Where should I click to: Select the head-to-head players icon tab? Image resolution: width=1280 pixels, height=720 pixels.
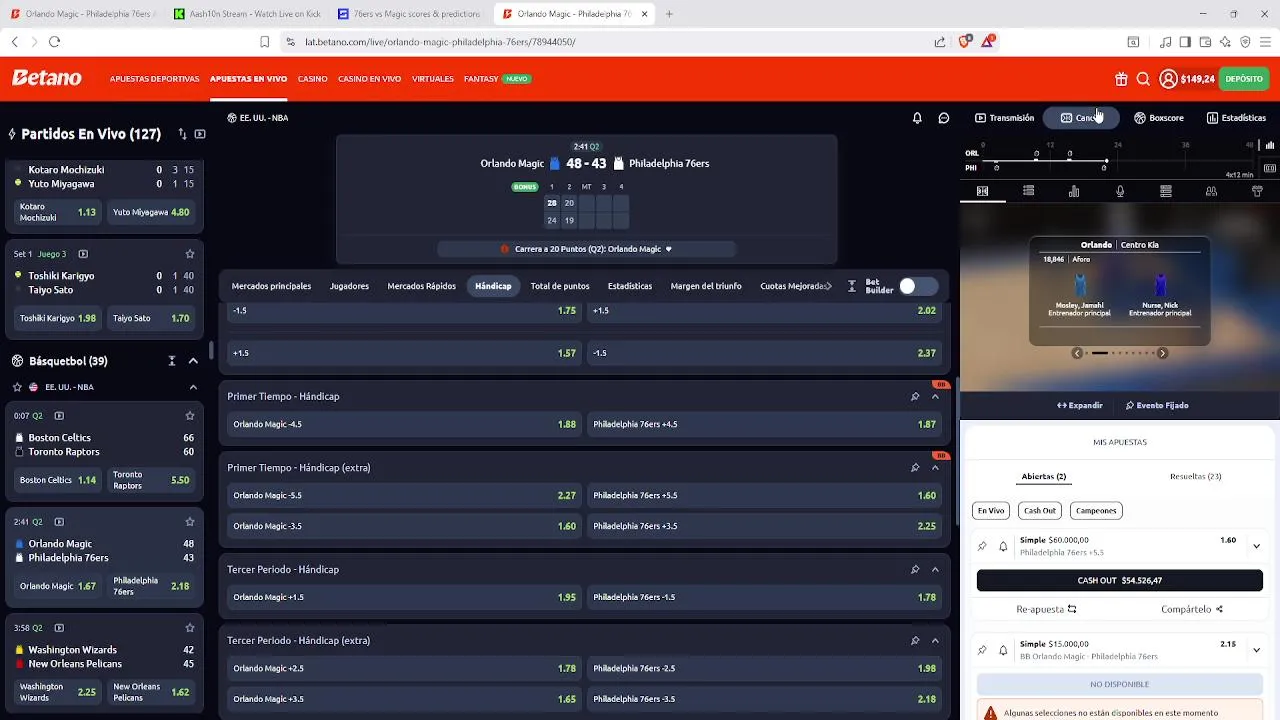(1211, 191)
